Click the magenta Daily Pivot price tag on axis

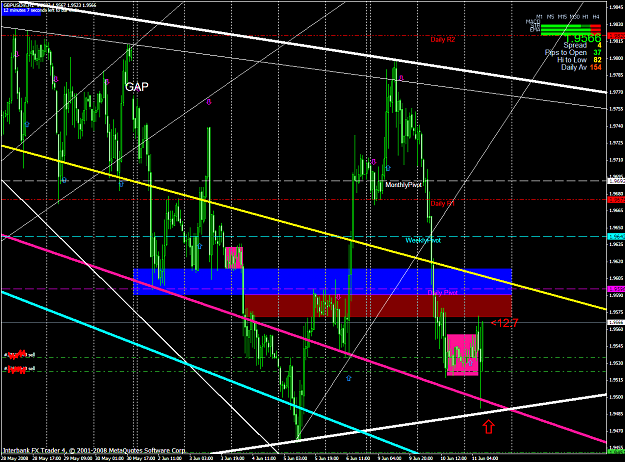coord(616,289)
